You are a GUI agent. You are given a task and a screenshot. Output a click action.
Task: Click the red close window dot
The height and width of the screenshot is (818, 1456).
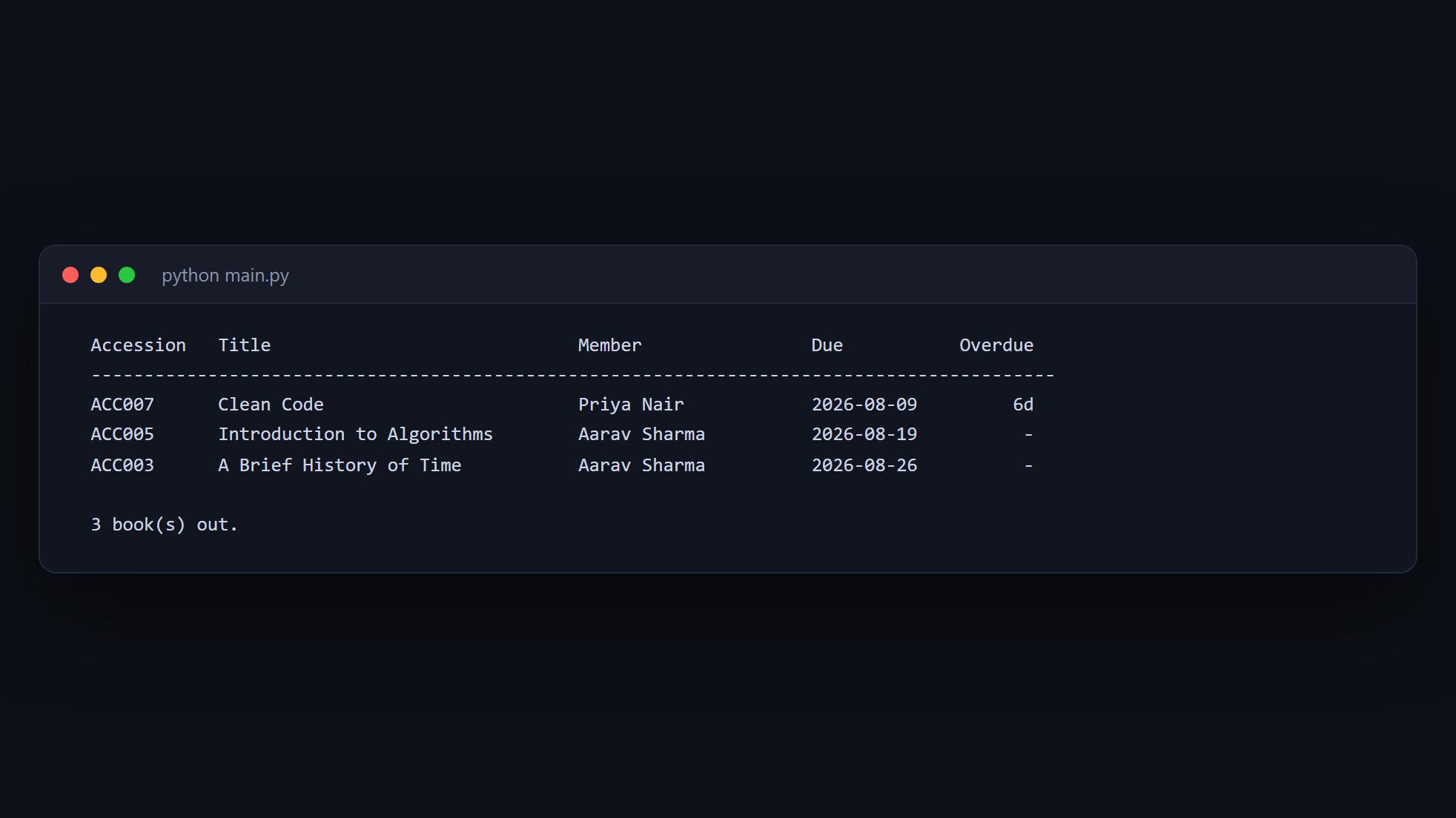pos(70,275)
